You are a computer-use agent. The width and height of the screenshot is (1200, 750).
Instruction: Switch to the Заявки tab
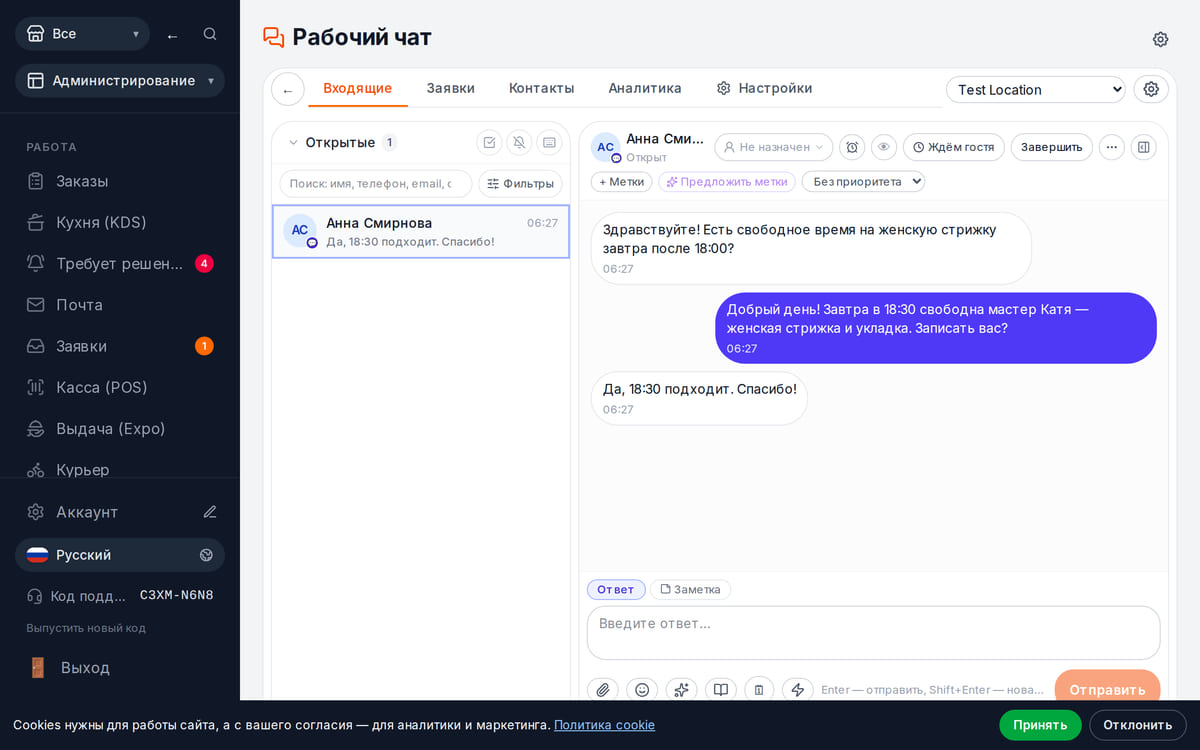[451, 88]
